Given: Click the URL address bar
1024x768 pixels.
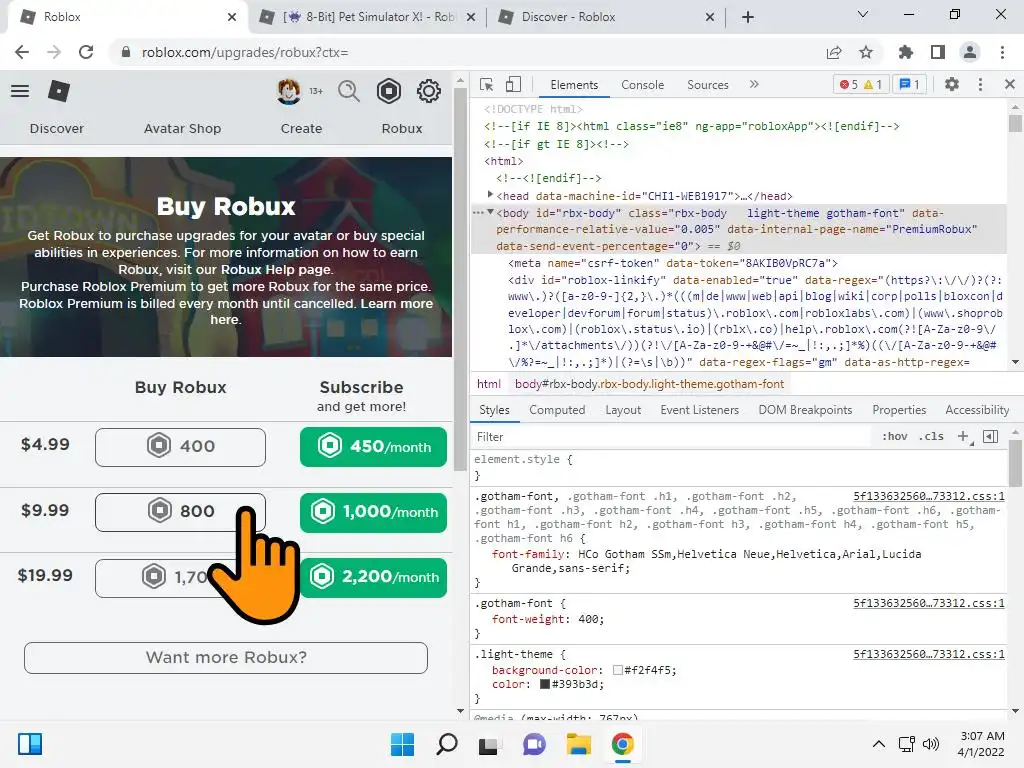Looking at the screenshot, I should [x=464, y=52].
